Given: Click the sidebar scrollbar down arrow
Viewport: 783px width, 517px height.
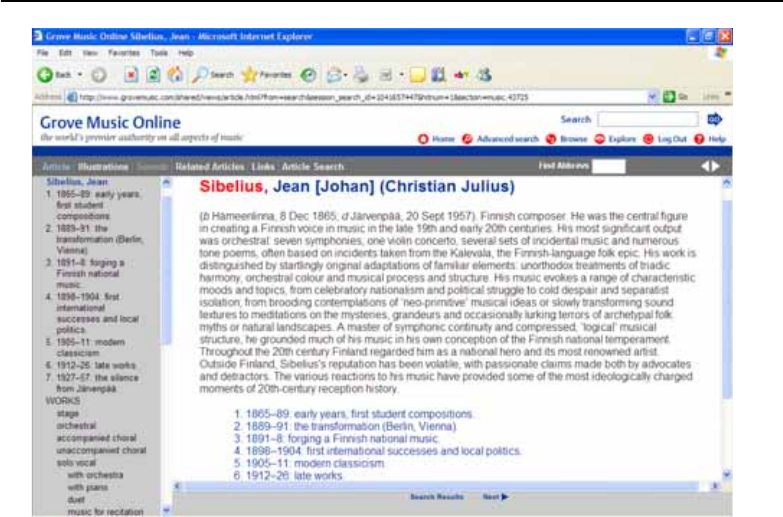Looking at the screenshot, I should click(166, 510).
